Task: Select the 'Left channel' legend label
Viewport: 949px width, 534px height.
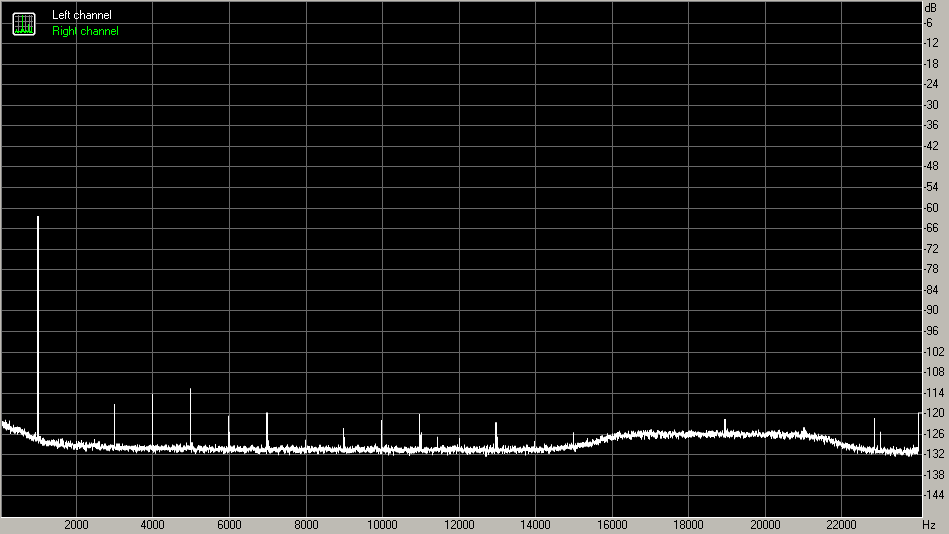Action: click(x=82, y=15)
